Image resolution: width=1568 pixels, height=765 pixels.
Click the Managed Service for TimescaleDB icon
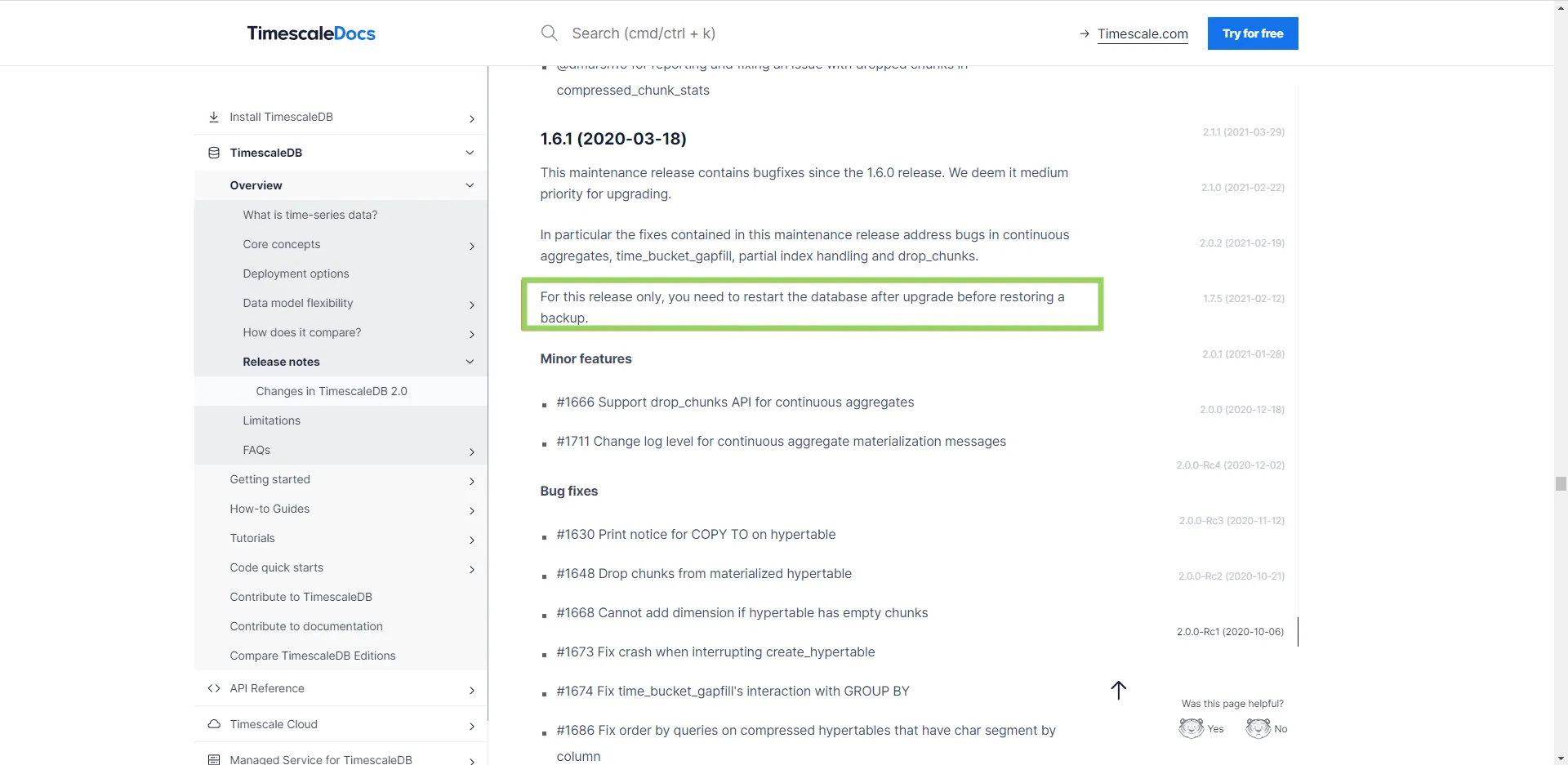pyautogui.click(x=214, y=759)
